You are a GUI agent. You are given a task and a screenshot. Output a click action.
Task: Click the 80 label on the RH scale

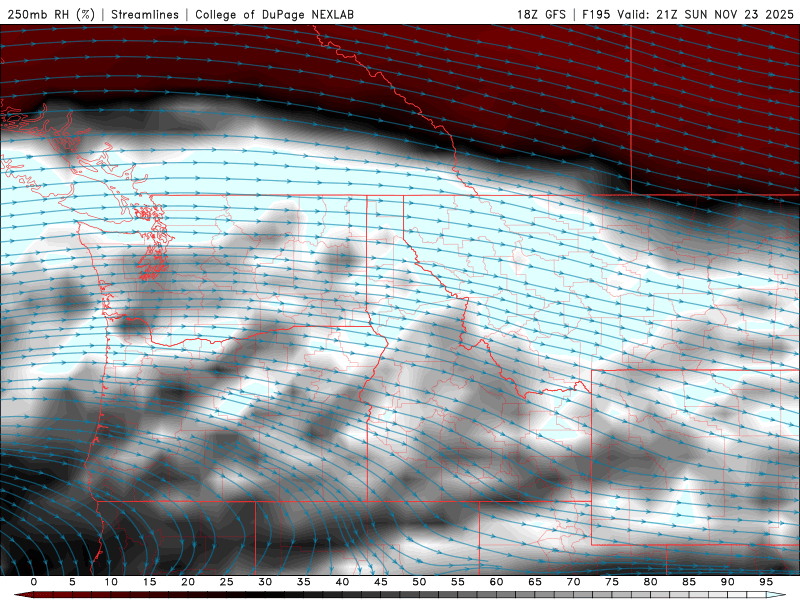pyautogui.click(x=650, y=582)
